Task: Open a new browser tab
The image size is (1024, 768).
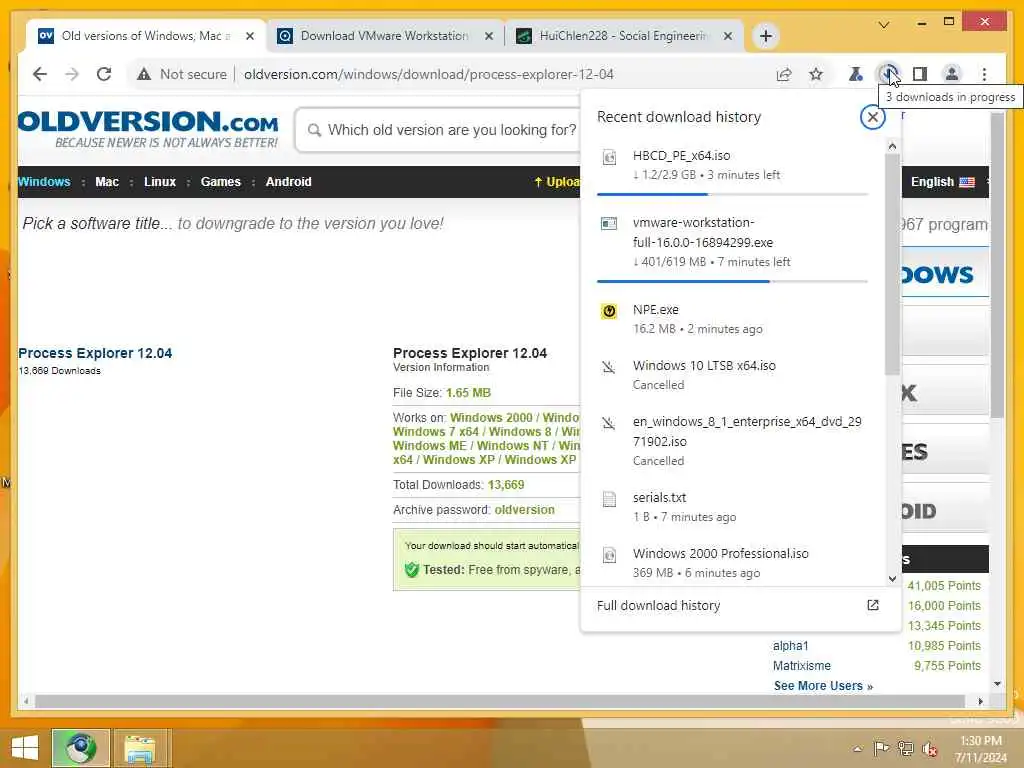Action: (766, 36)
